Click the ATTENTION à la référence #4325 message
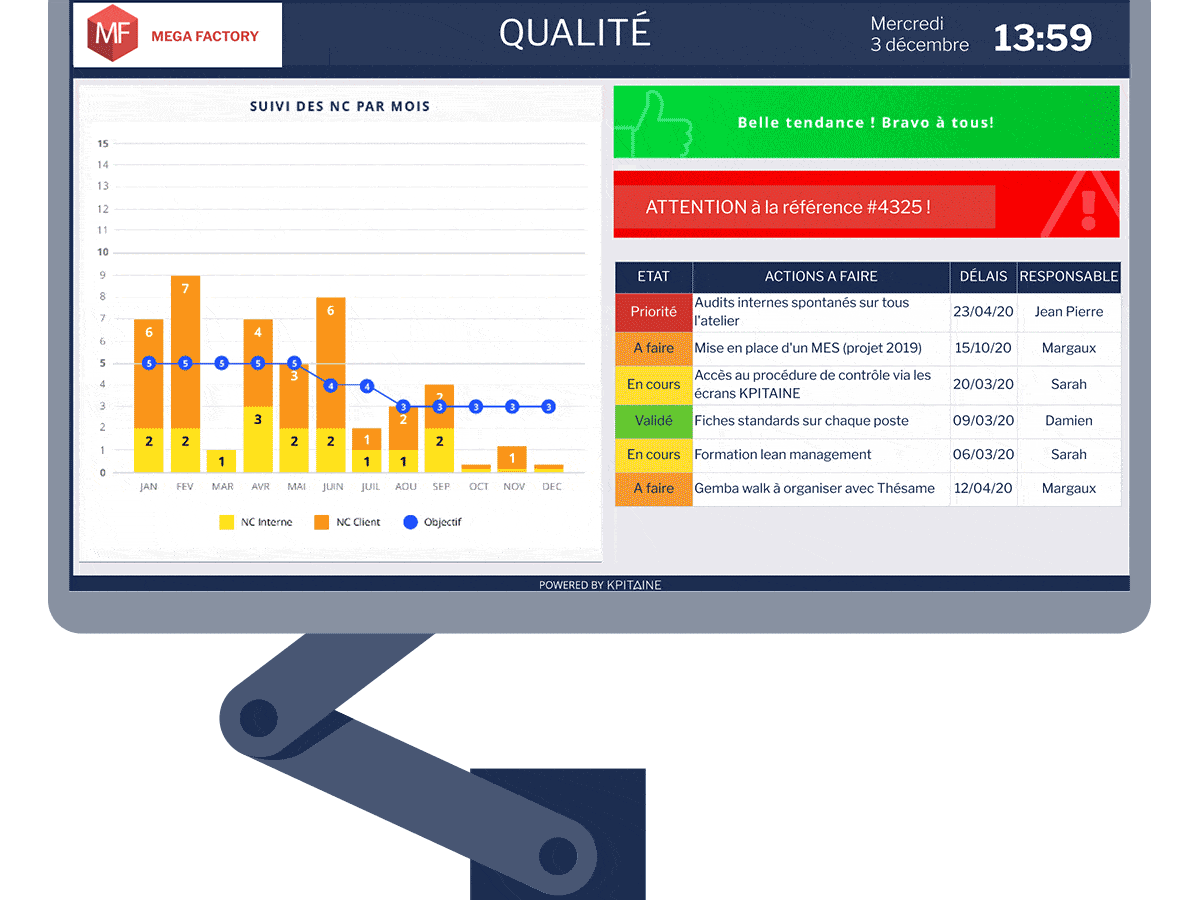This screenshot has height=900, width=1200. pos(788,207)
